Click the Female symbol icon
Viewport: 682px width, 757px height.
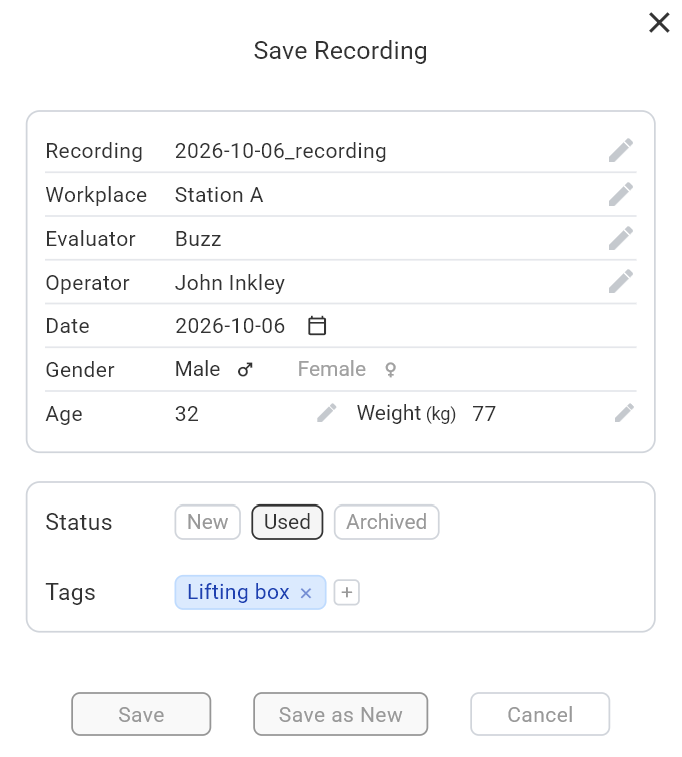click(x=390, y=370)
